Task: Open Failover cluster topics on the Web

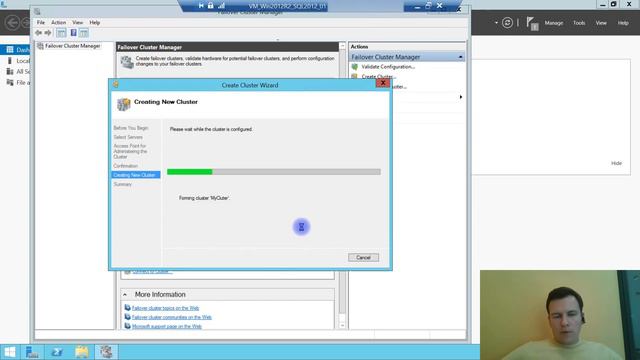Action: pos(165,308)
